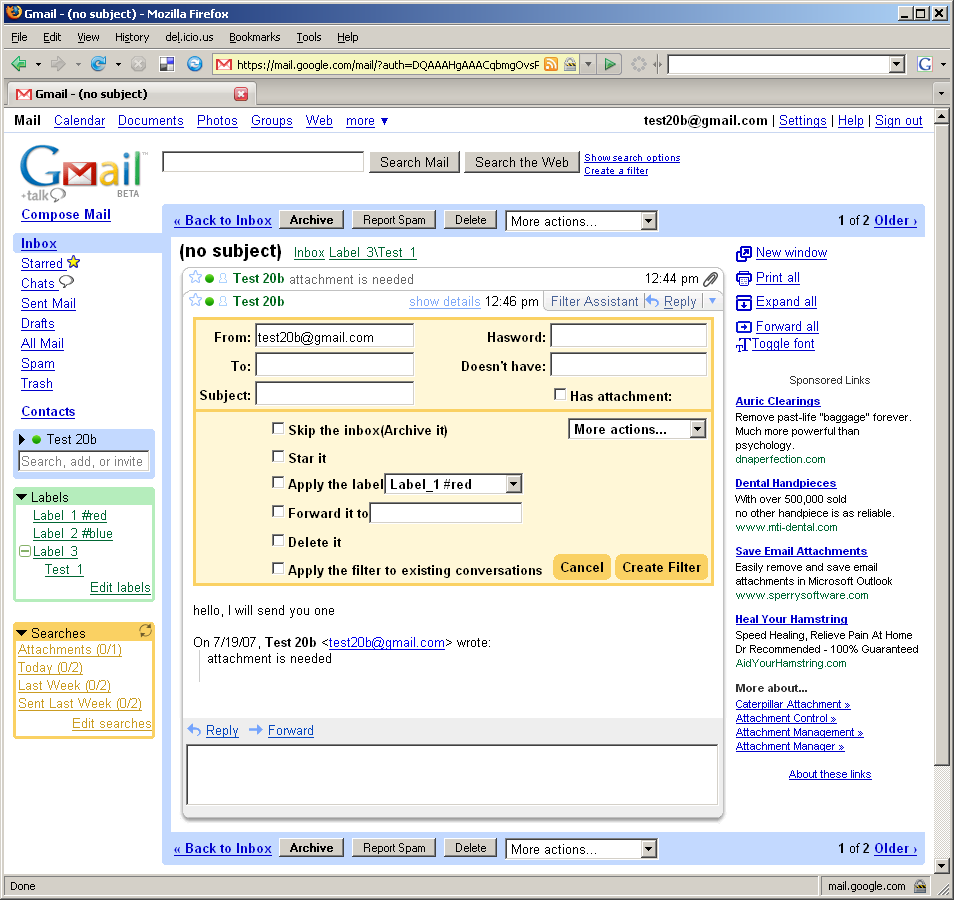The width and height of the screenshot is (954, 900).
Task: Open the Label_1 #red label dropdown
Action: pos(453,484)
